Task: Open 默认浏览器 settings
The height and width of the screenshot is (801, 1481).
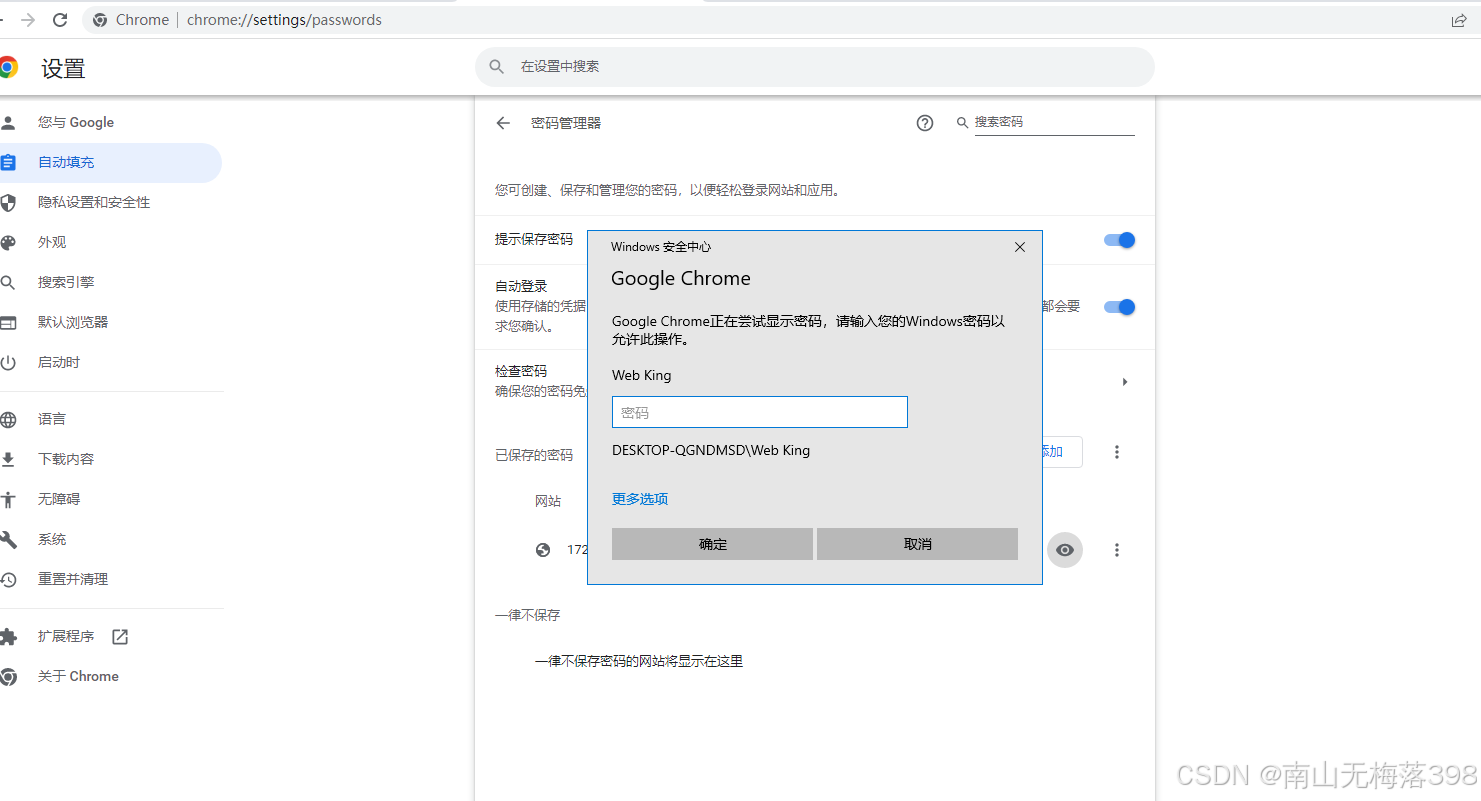Action: pyautogui.click(x=73, y=322)
